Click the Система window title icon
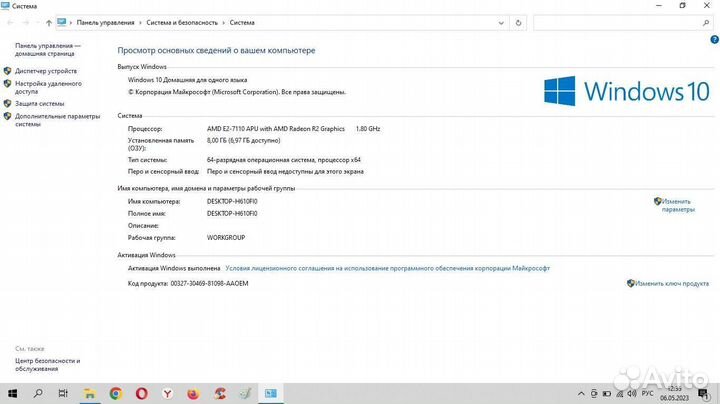Viewport: 720px width, 404px height. (x=5, y=6)
